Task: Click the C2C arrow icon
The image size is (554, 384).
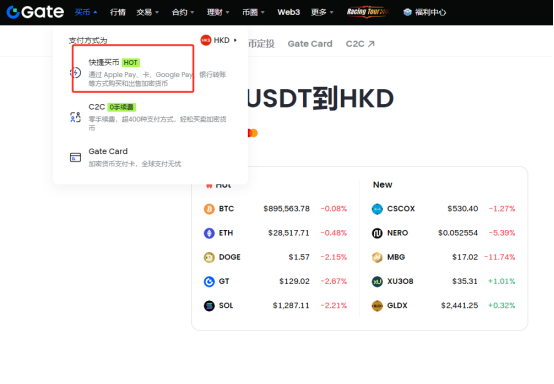Action: click(371, 44)
